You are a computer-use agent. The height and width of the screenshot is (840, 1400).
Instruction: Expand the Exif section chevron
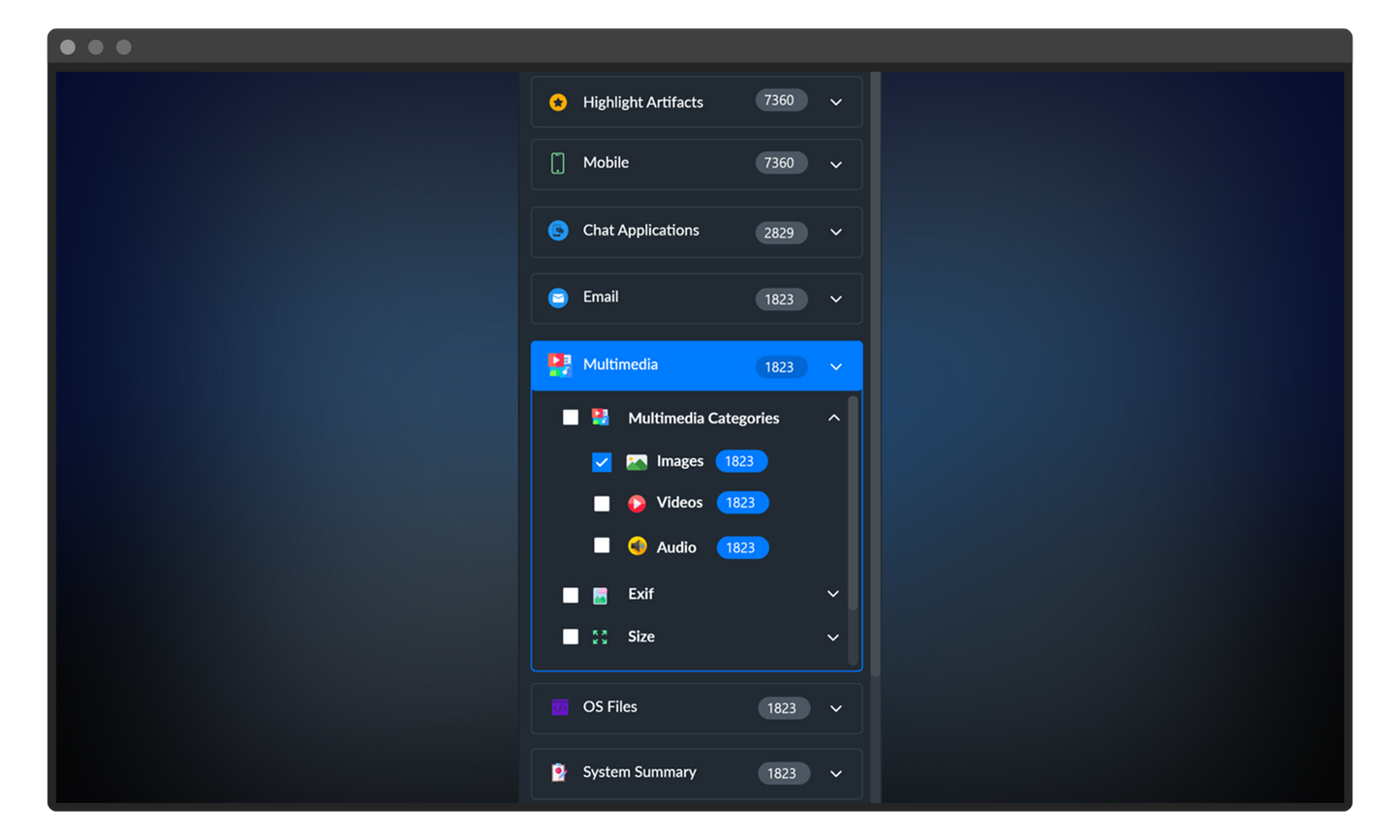(833, 594)
